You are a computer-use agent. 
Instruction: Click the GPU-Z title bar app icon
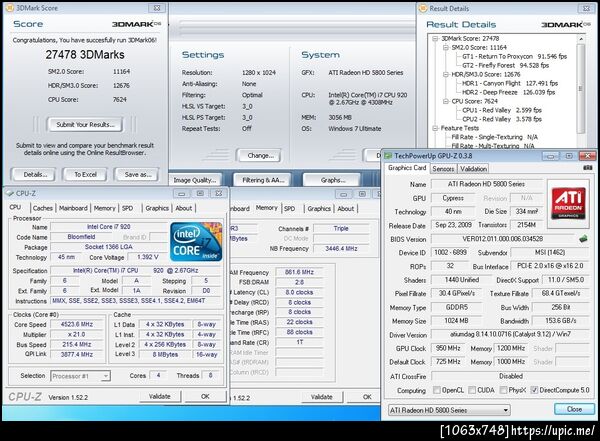click(388, 156)
